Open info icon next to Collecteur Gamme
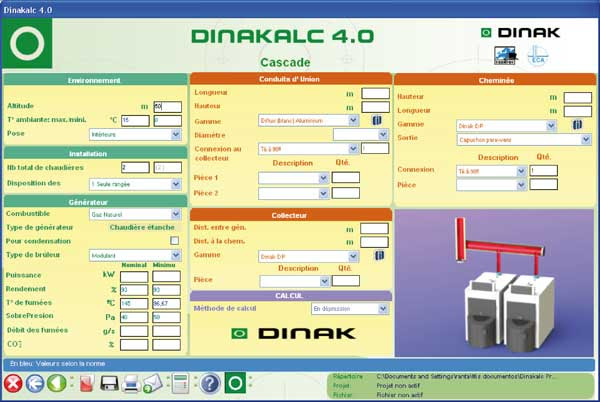Screen dimensions: 600x402 pos(379,256)
